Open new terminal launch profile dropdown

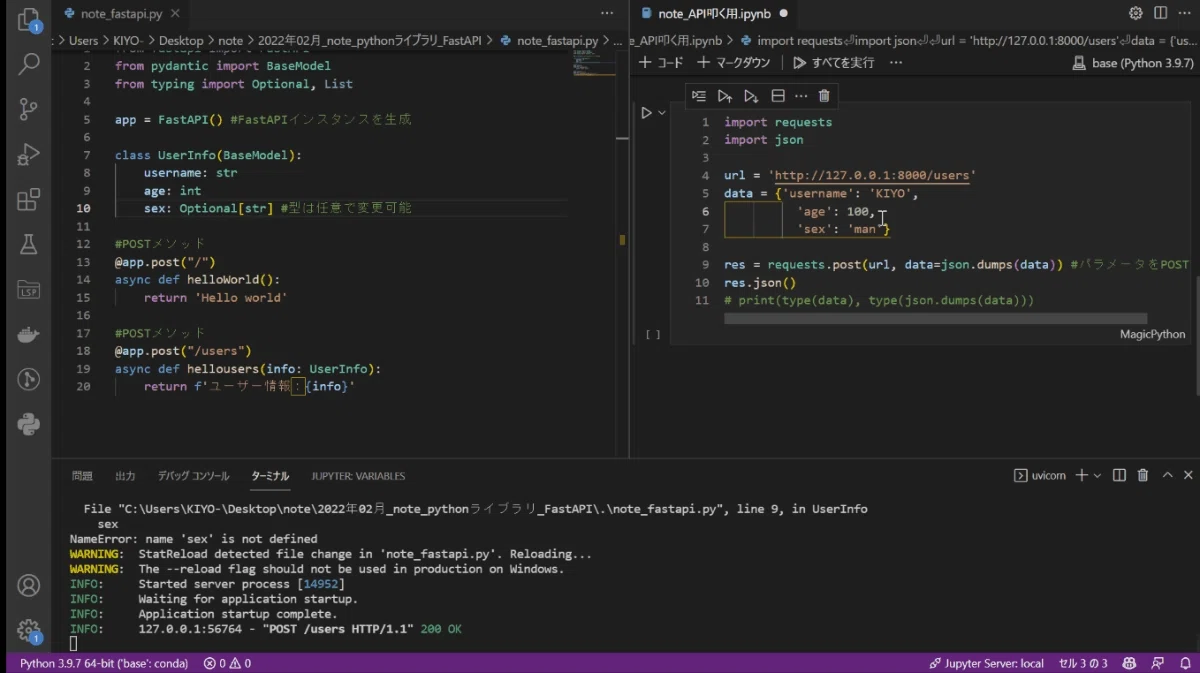(x=1097, y=475)
